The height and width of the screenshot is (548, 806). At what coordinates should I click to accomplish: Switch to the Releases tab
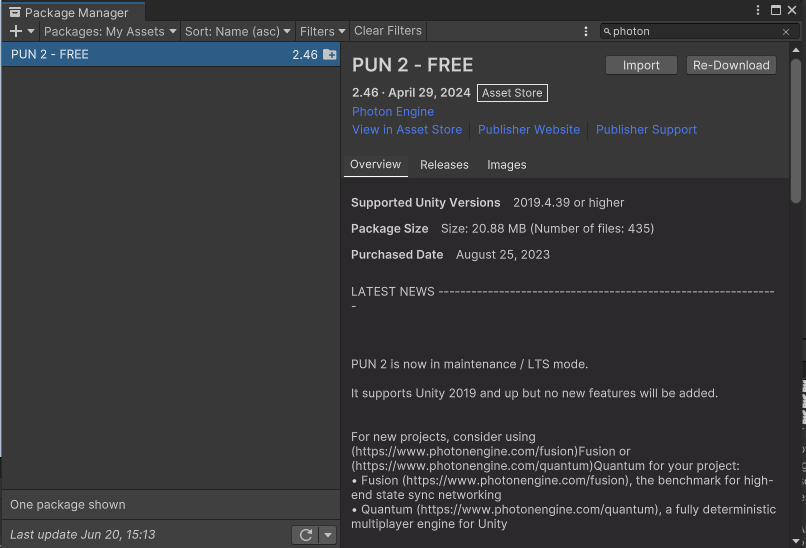click(x=444, y=165)
